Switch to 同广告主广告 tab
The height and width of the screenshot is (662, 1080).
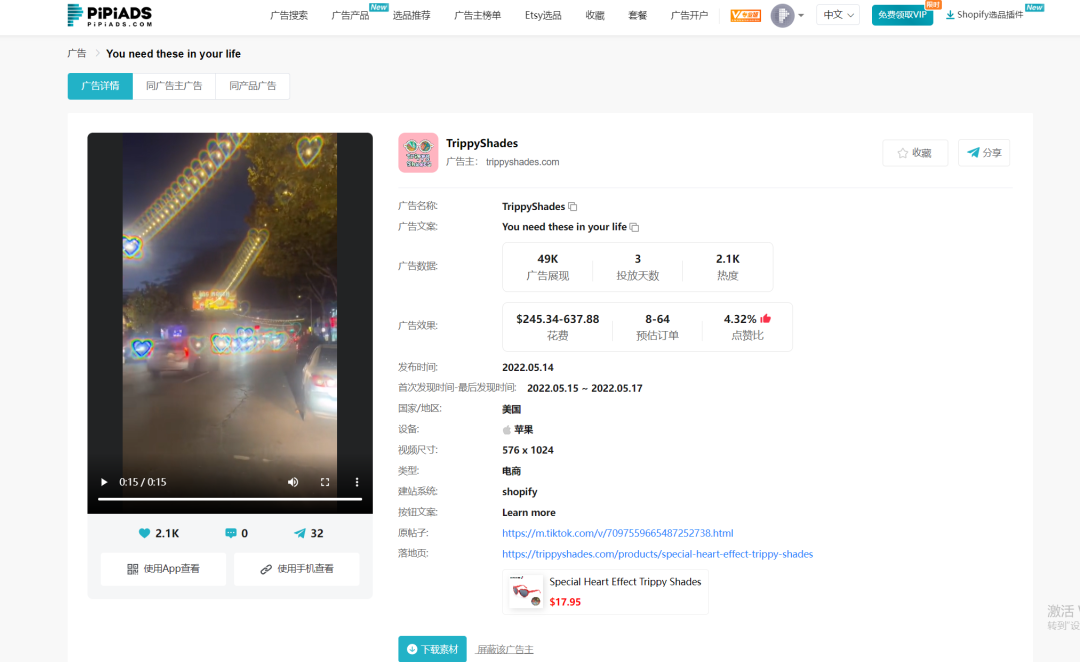click(174, 86)
